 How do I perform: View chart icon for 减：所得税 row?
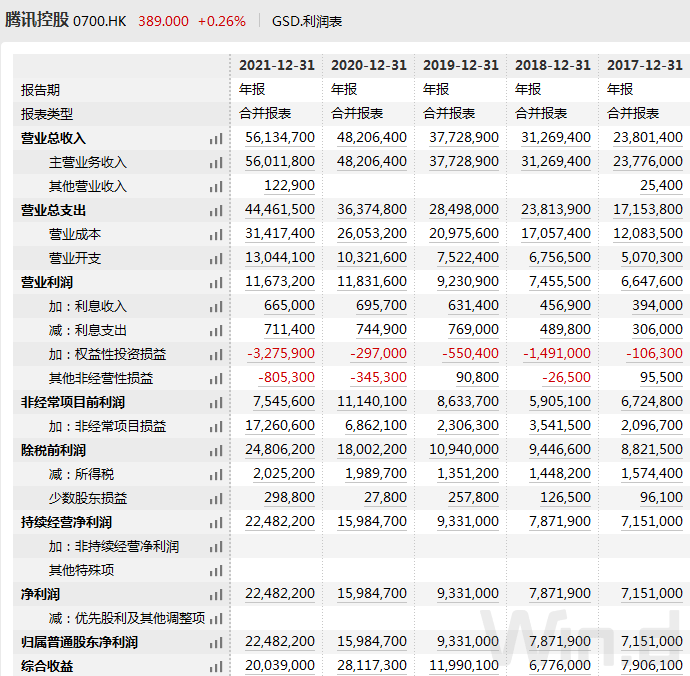point(216,475)
